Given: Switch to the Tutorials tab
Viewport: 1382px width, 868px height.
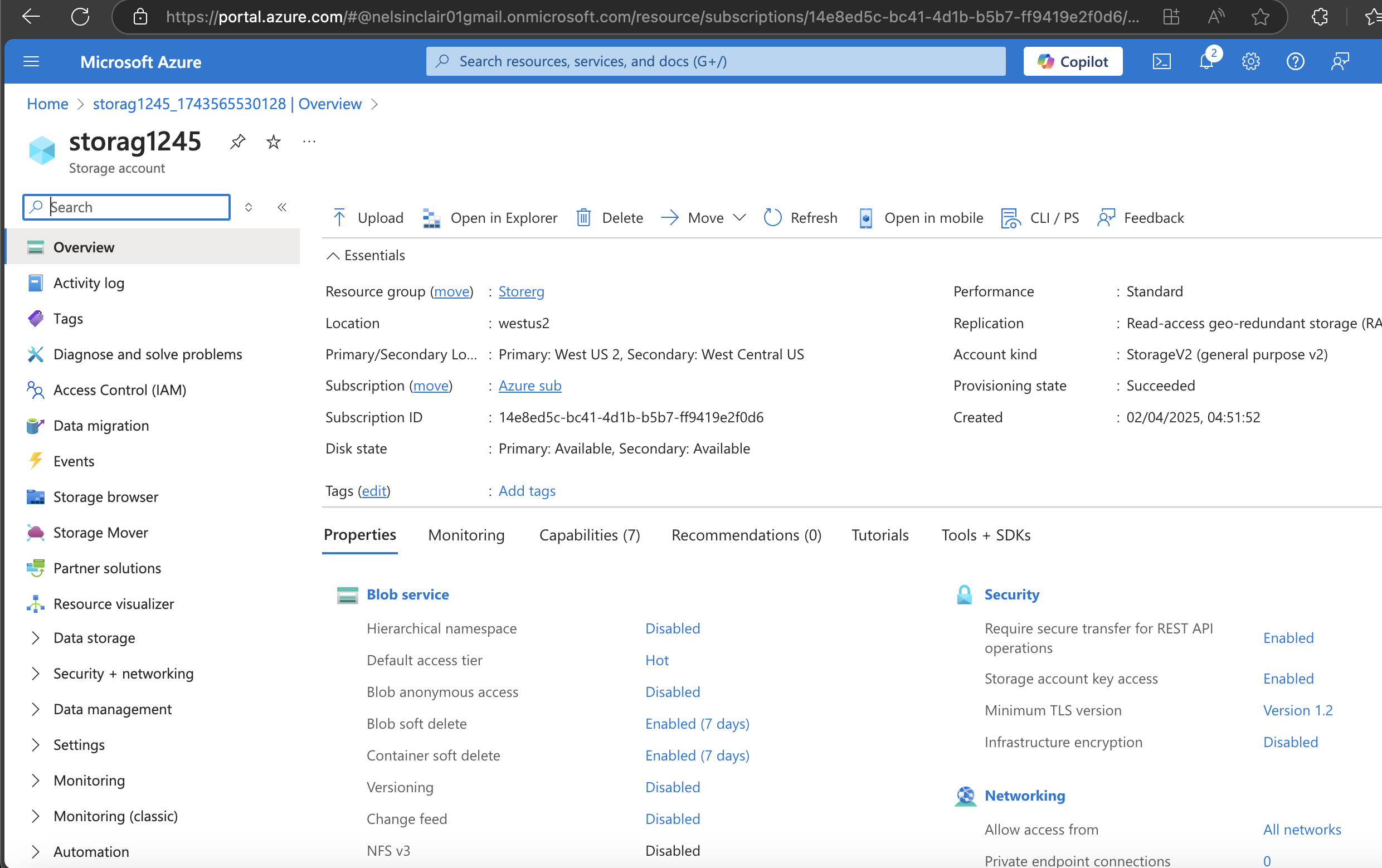Looking at the screenshot, I should click(x=880, y=535).
